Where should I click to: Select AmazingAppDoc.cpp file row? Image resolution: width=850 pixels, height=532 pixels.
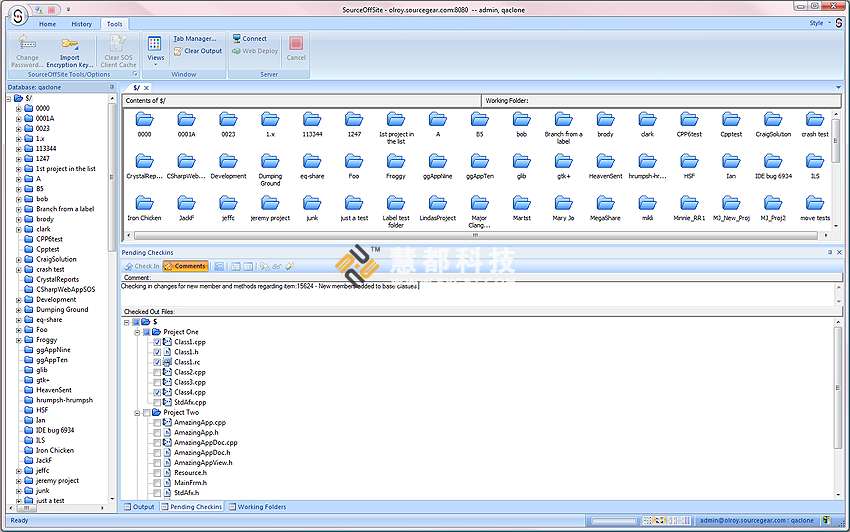pos(205,443)
